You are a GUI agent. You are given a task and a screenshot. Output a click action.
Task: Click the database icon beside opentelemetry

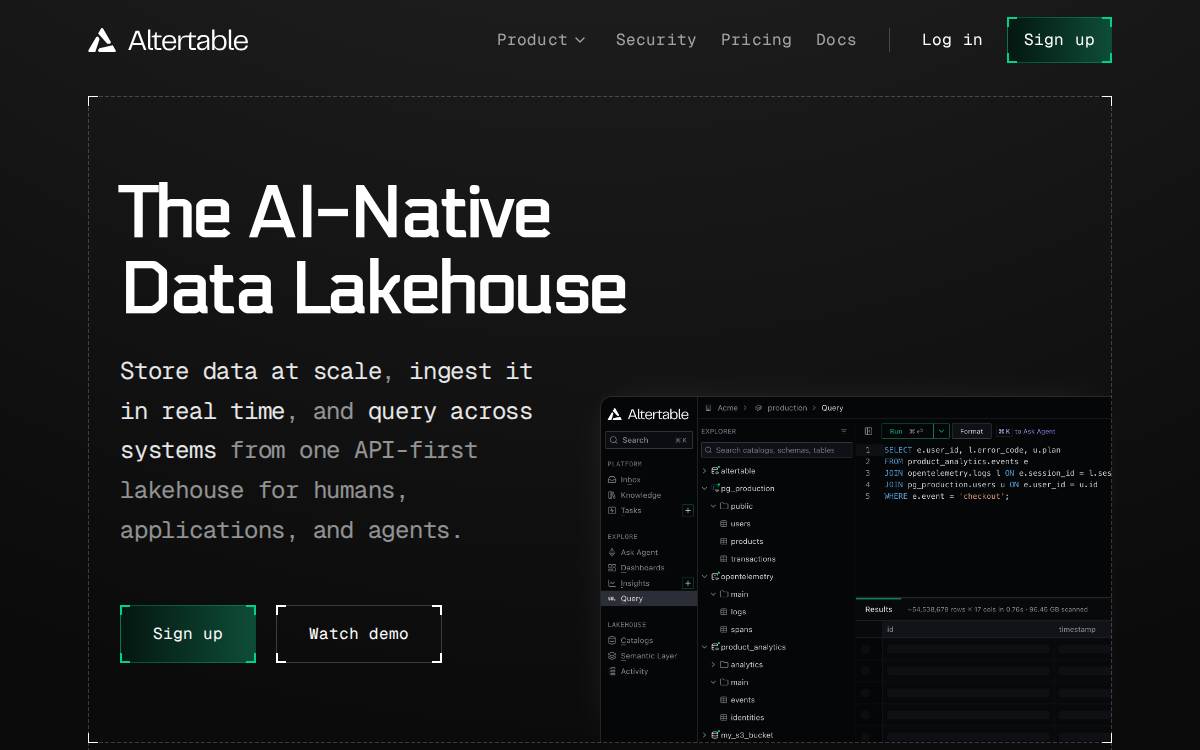pyautogui.click(x=716, y=576)
